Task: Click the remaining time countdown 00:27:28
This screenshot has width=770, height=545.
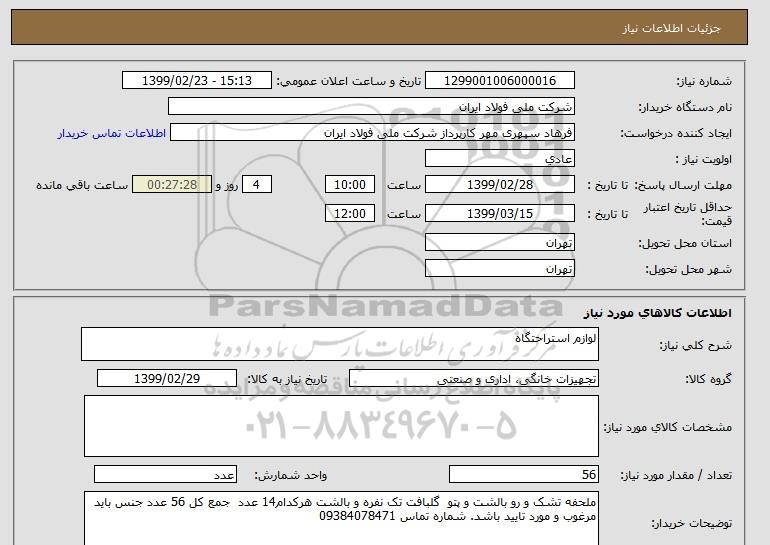Action: pyautogui.click(x=172, y=185)
